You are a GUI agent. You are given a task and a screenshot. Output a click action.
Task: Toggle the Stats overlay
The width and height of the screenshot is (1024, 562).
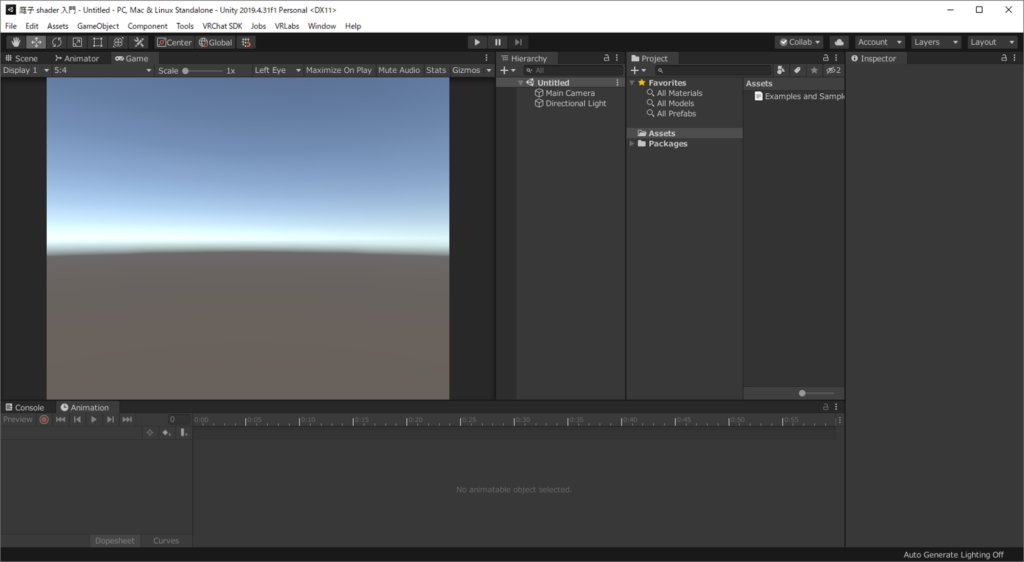pyautogui.click(x=436, y=71)
